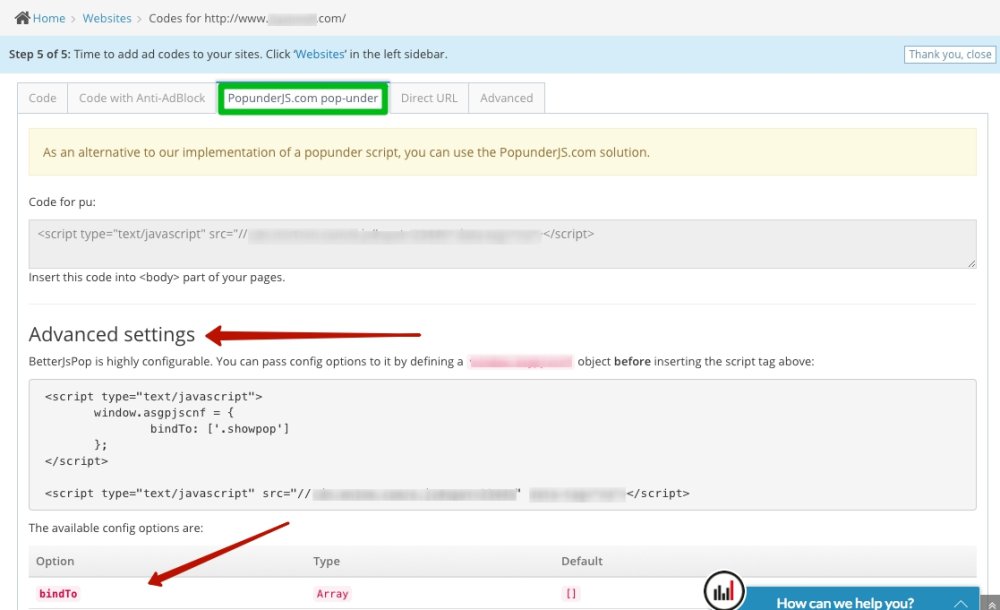
Task: Click the 'Type' column header
Action: 327,561
